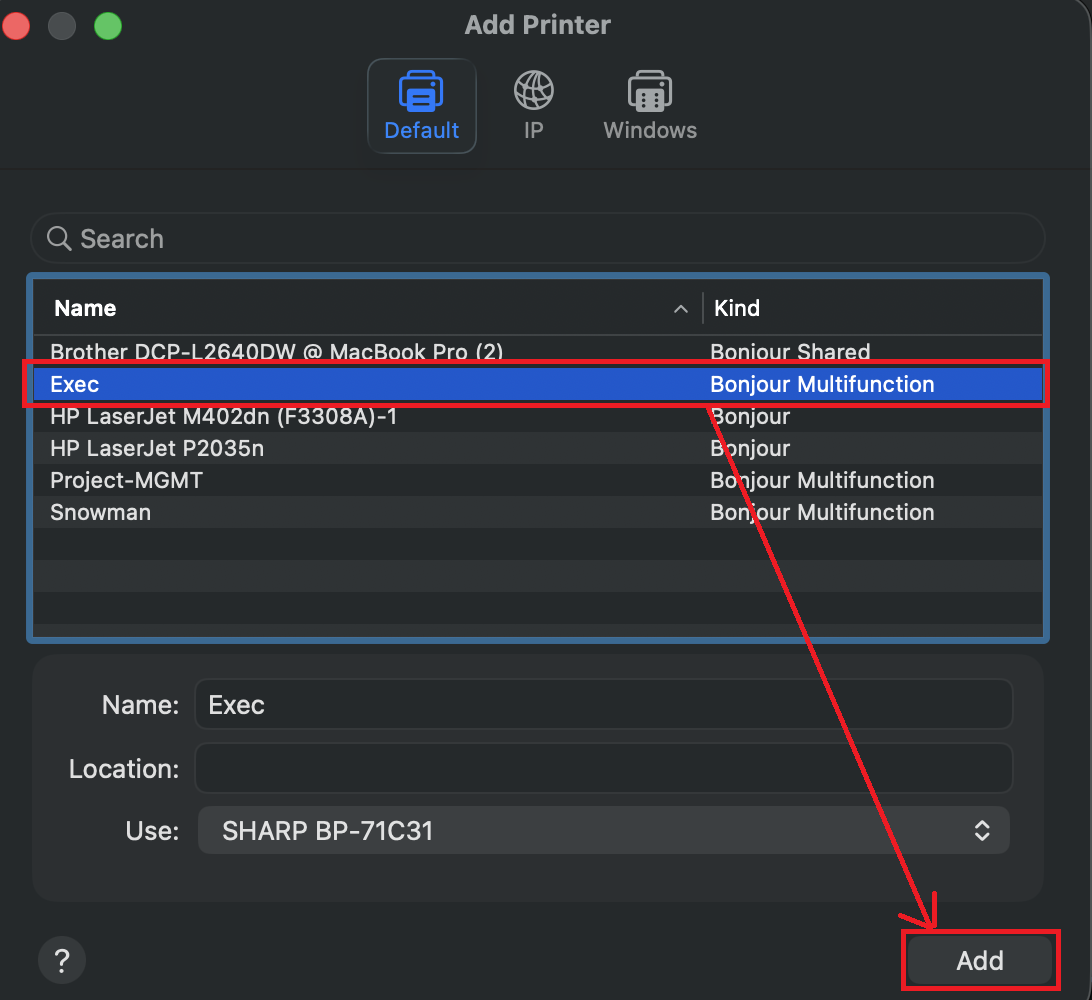Select HP LaserJet P2035n printer
The height and width of the screenshot is (1000, 1092).
coord(157,448)
